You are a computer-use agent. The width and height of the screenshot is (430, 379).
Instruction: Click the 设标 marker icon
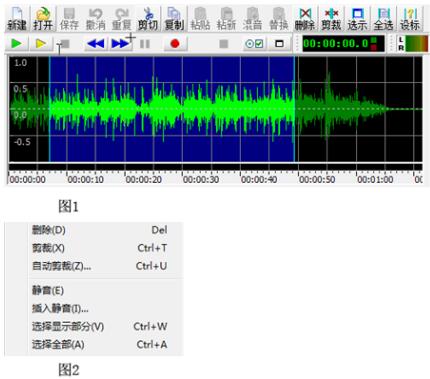[x=410, y=18]
